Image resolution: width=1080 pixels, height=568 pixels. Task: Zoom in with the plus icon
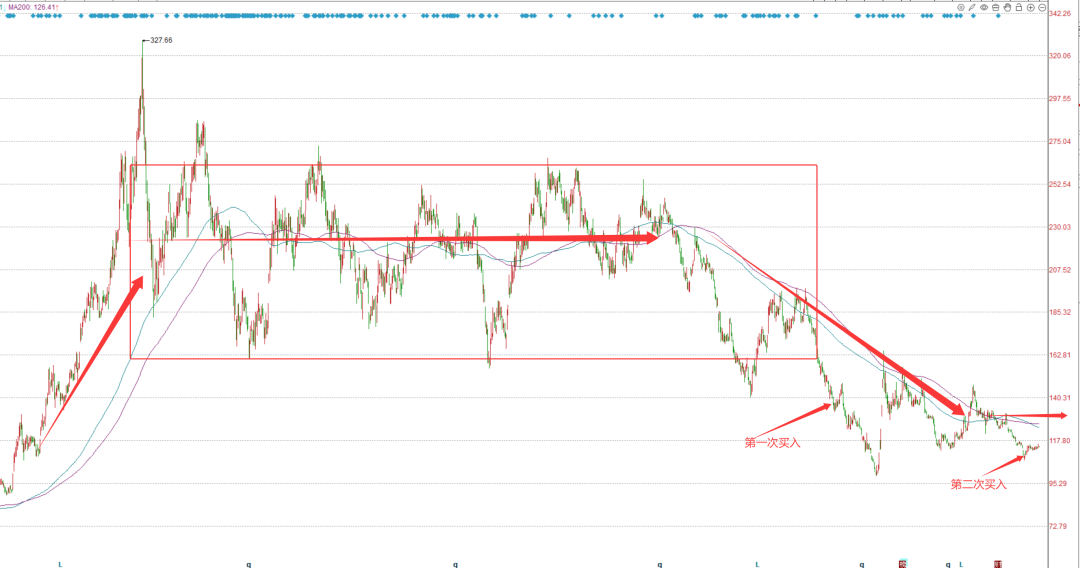click(1030, 8)
